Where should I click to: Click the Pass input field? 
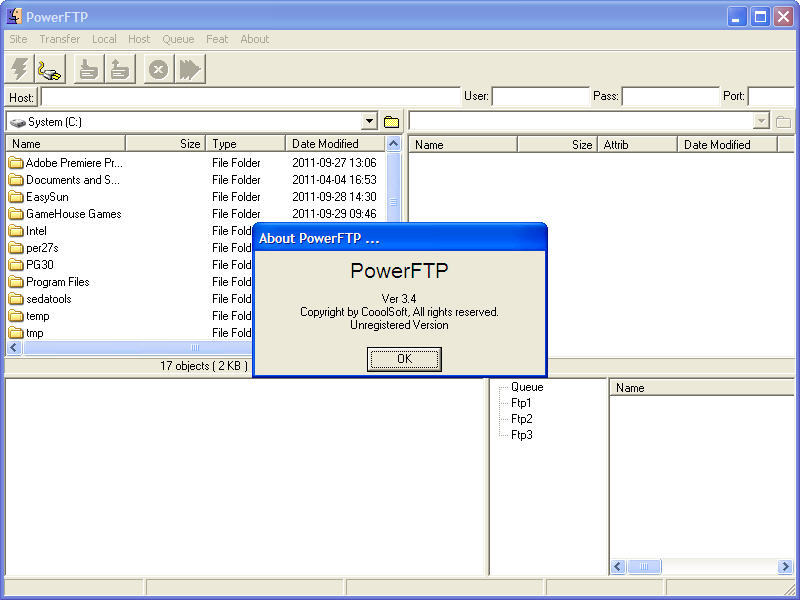[670, 96]
